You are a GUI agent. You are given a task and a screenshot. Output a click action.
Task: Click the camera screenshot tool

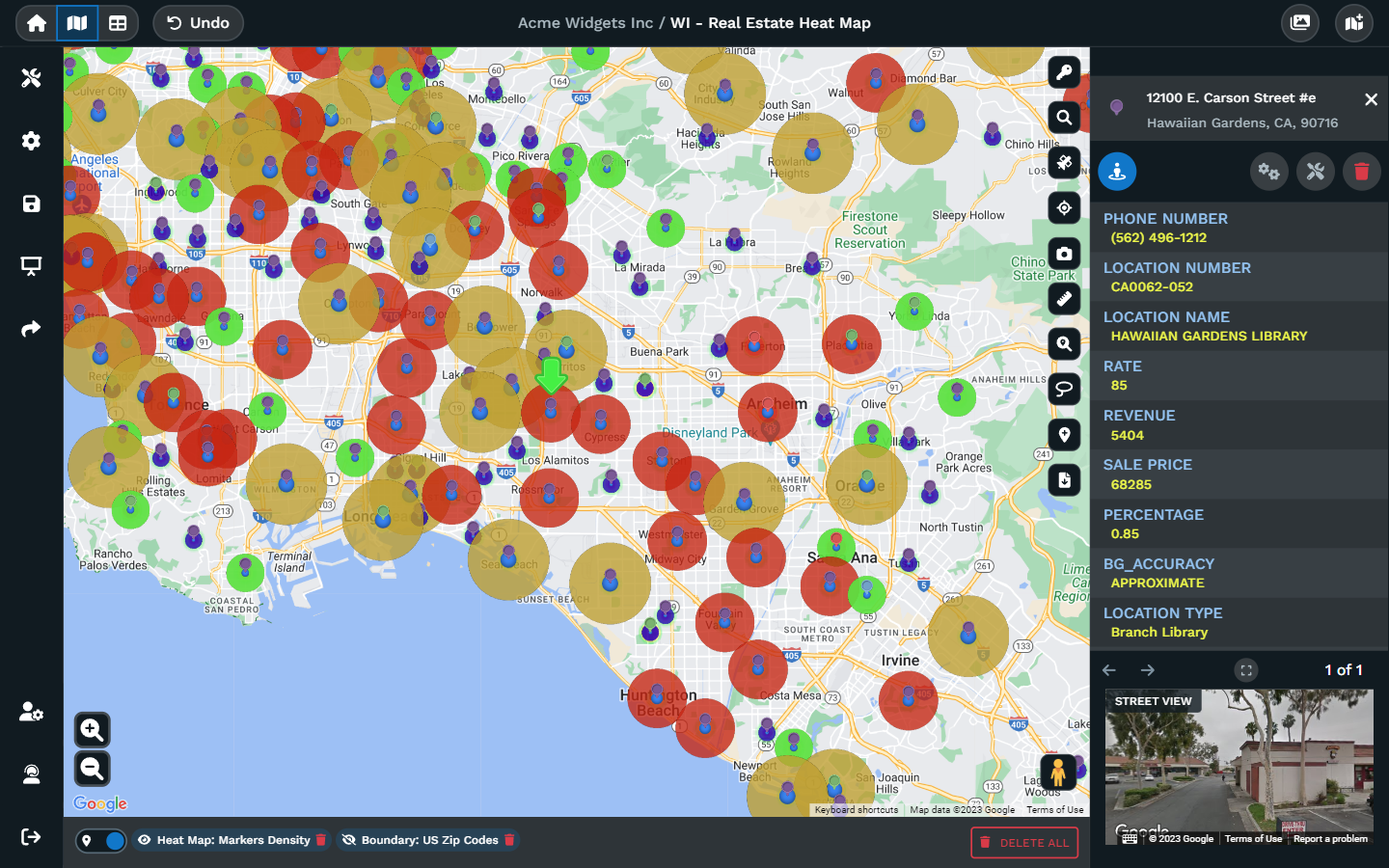pyautogui.click(x=1064, y=254)
